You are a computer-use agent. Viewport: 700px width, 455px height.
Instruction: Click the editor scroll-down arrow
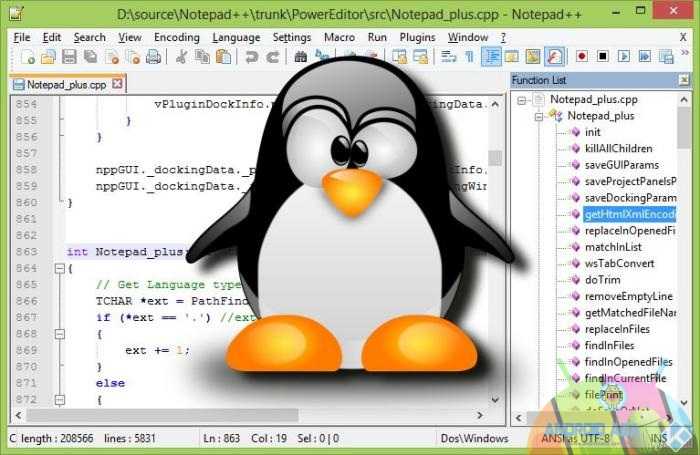(x=495, y=400)
